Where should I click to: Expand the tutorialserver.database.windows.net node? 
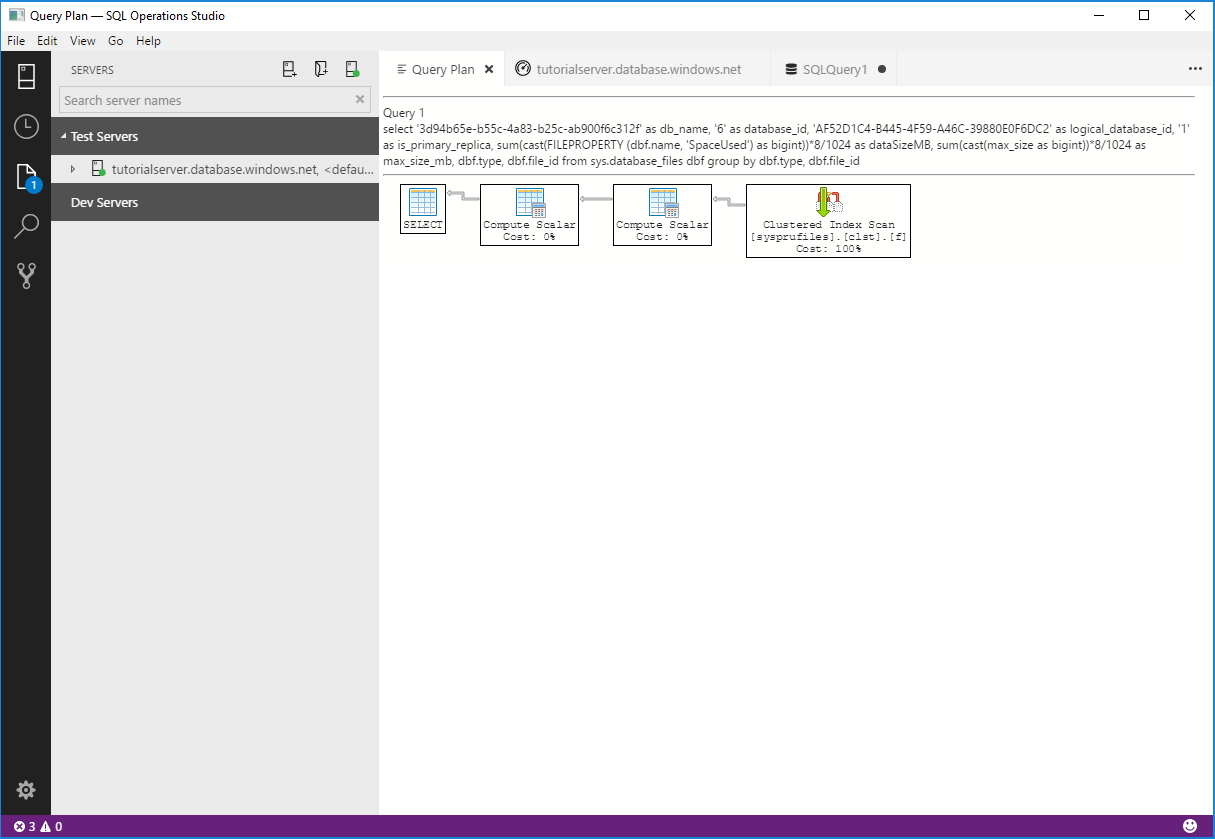coord(72,169)
